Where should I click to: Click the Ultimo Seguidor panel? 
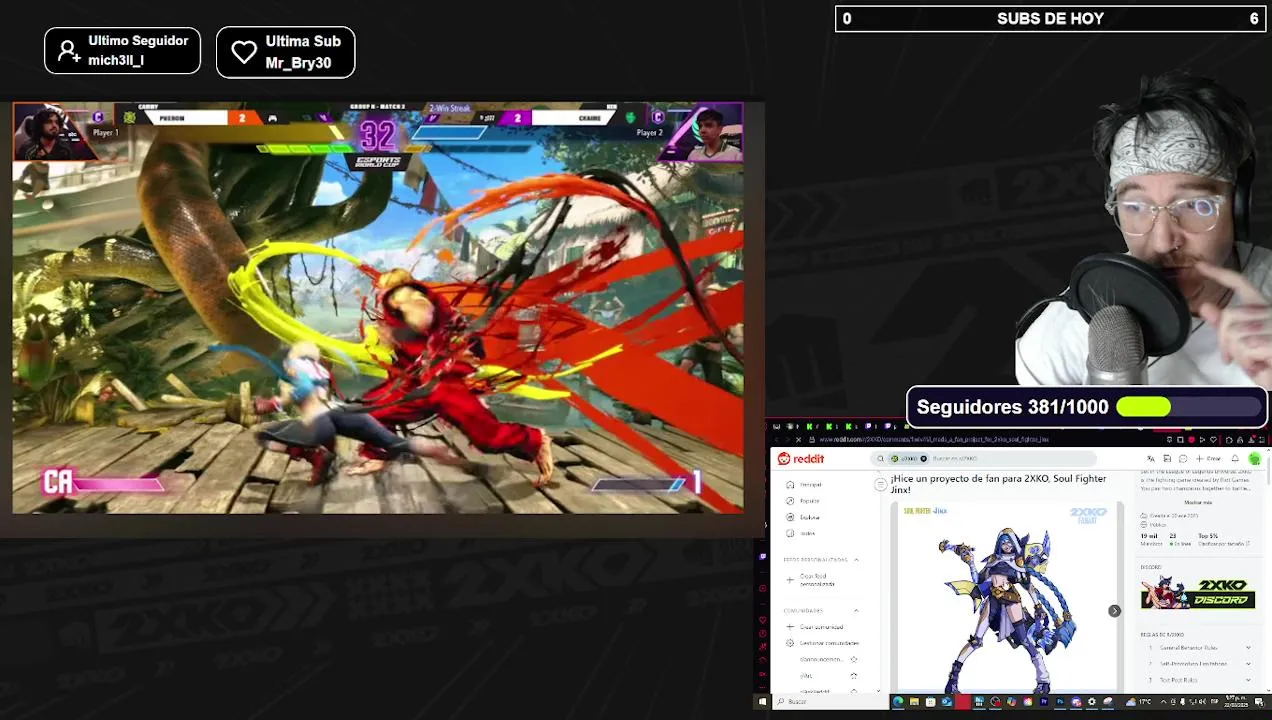122,51
